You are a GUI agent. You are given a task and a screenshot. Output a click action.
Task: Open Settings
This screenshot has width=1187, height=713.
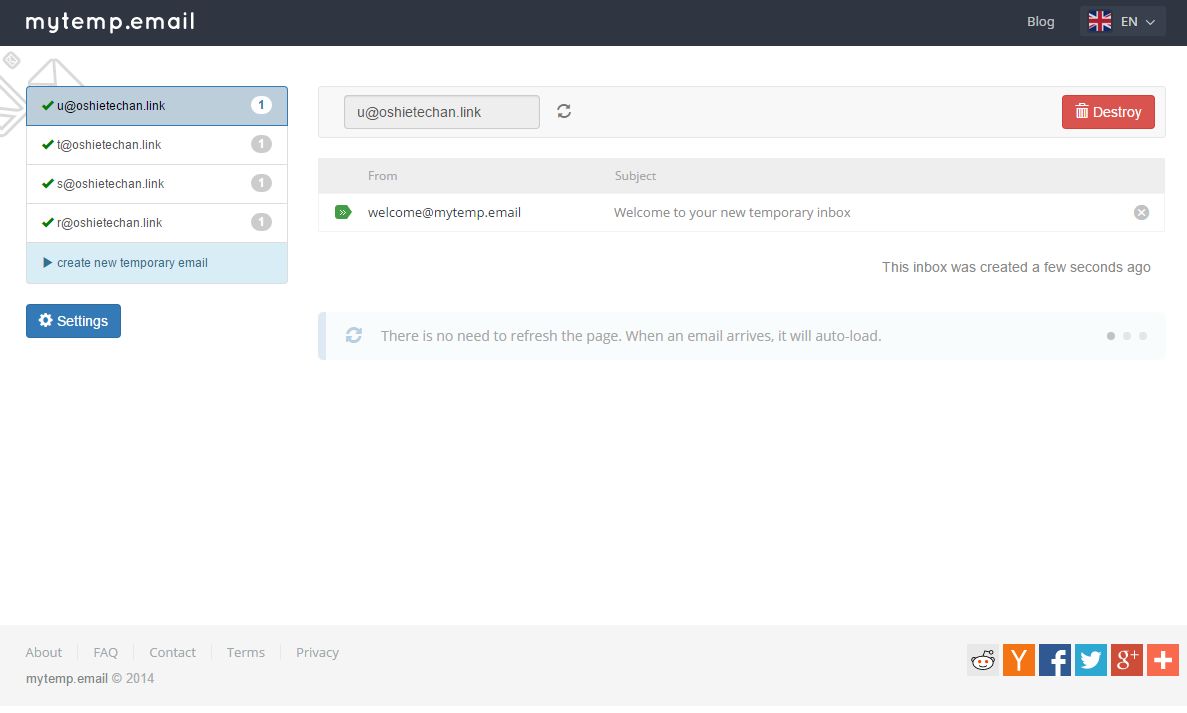click(73, 321)
